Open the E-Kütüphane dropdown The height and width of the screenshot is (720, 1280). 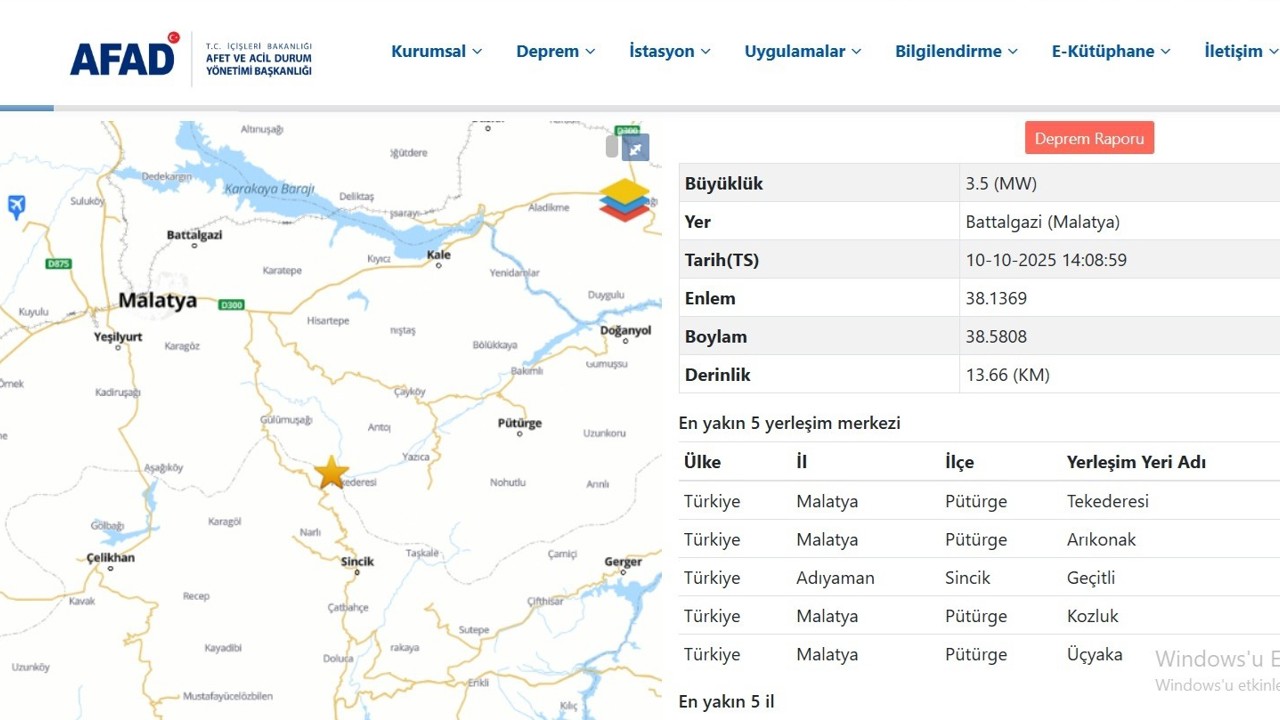pos(1103,50)
